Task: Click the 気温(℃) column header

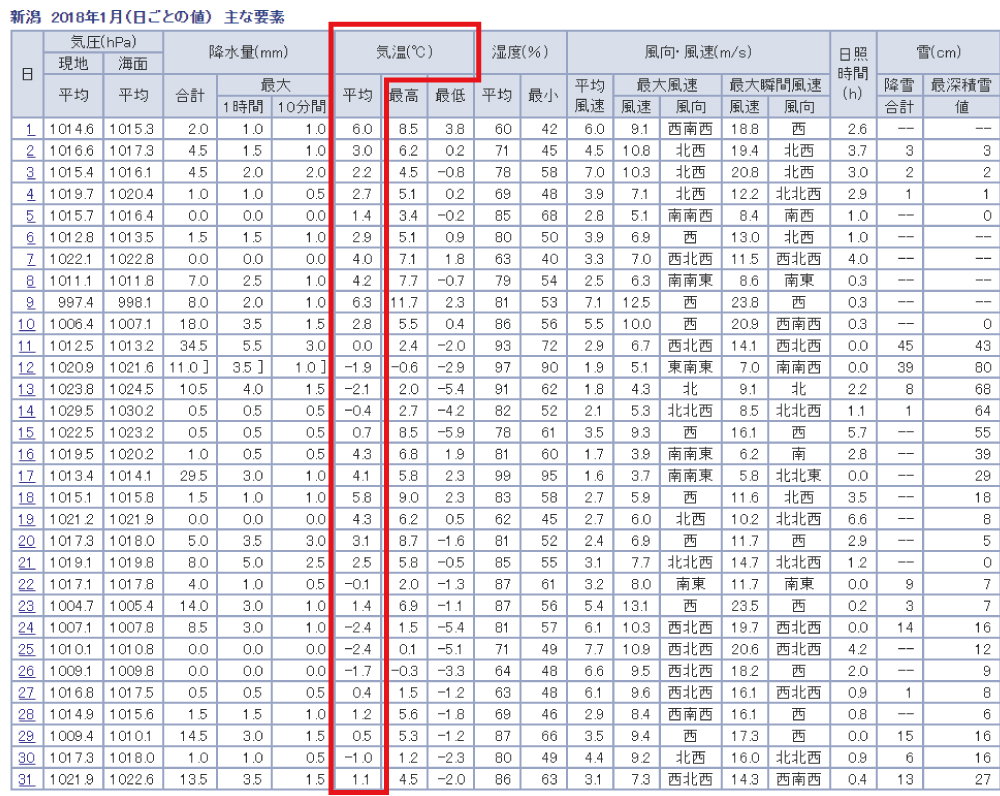Action: pyautogui.click(x=404, y=52)
